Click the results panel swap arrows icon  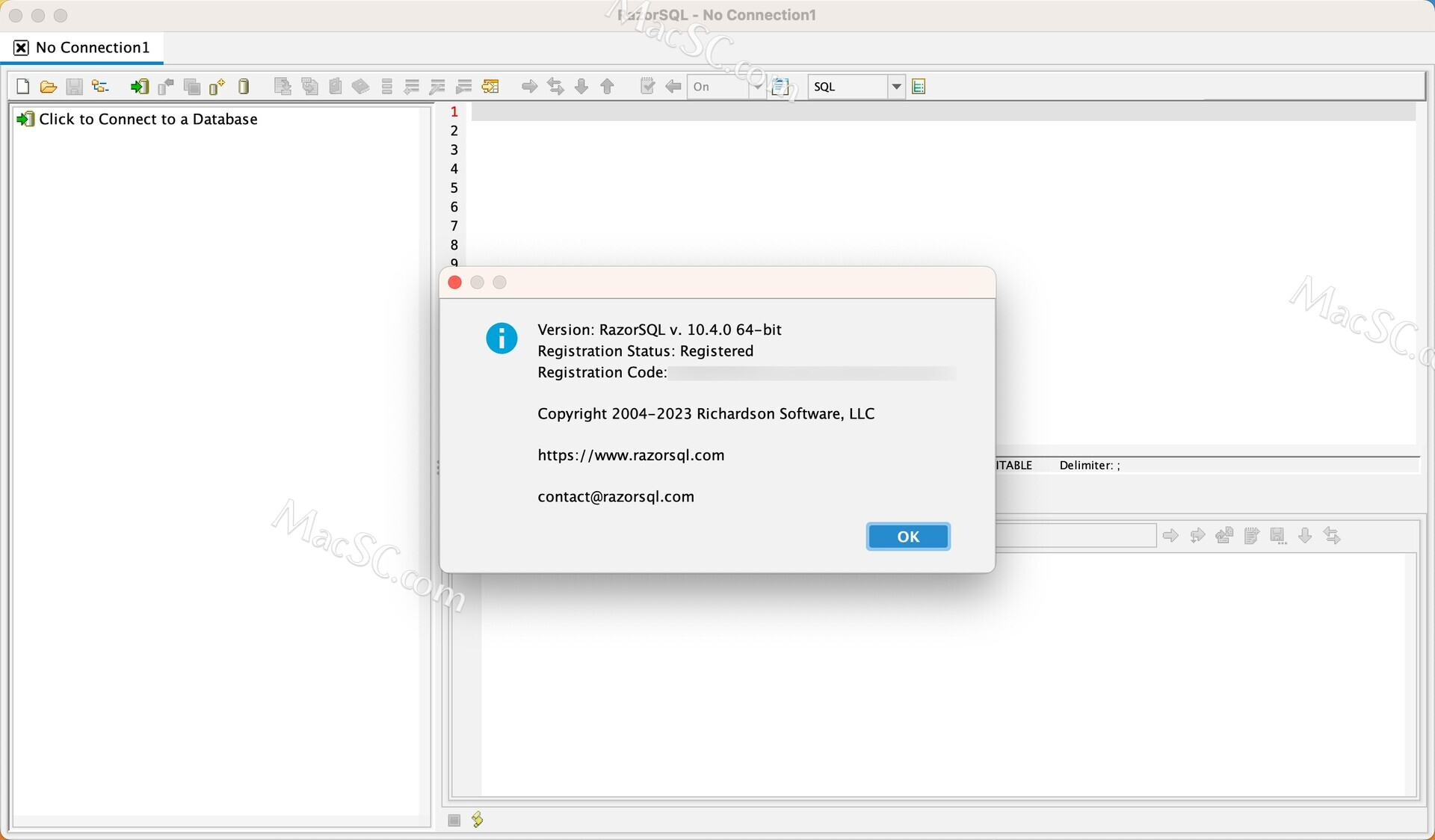(1332, 536)
